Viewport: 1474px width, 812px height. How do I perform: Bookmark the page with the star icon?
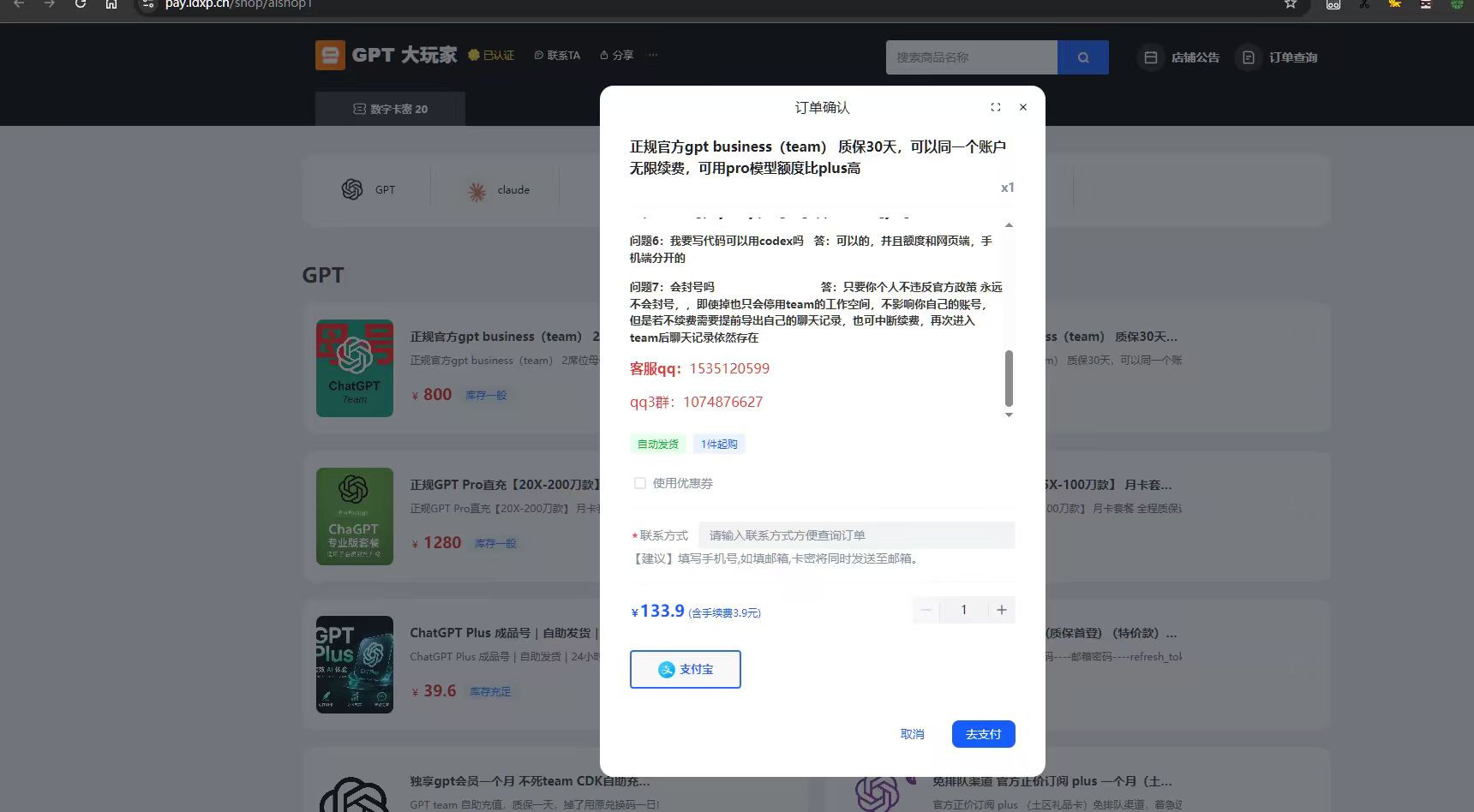(x=1290, y=4)
